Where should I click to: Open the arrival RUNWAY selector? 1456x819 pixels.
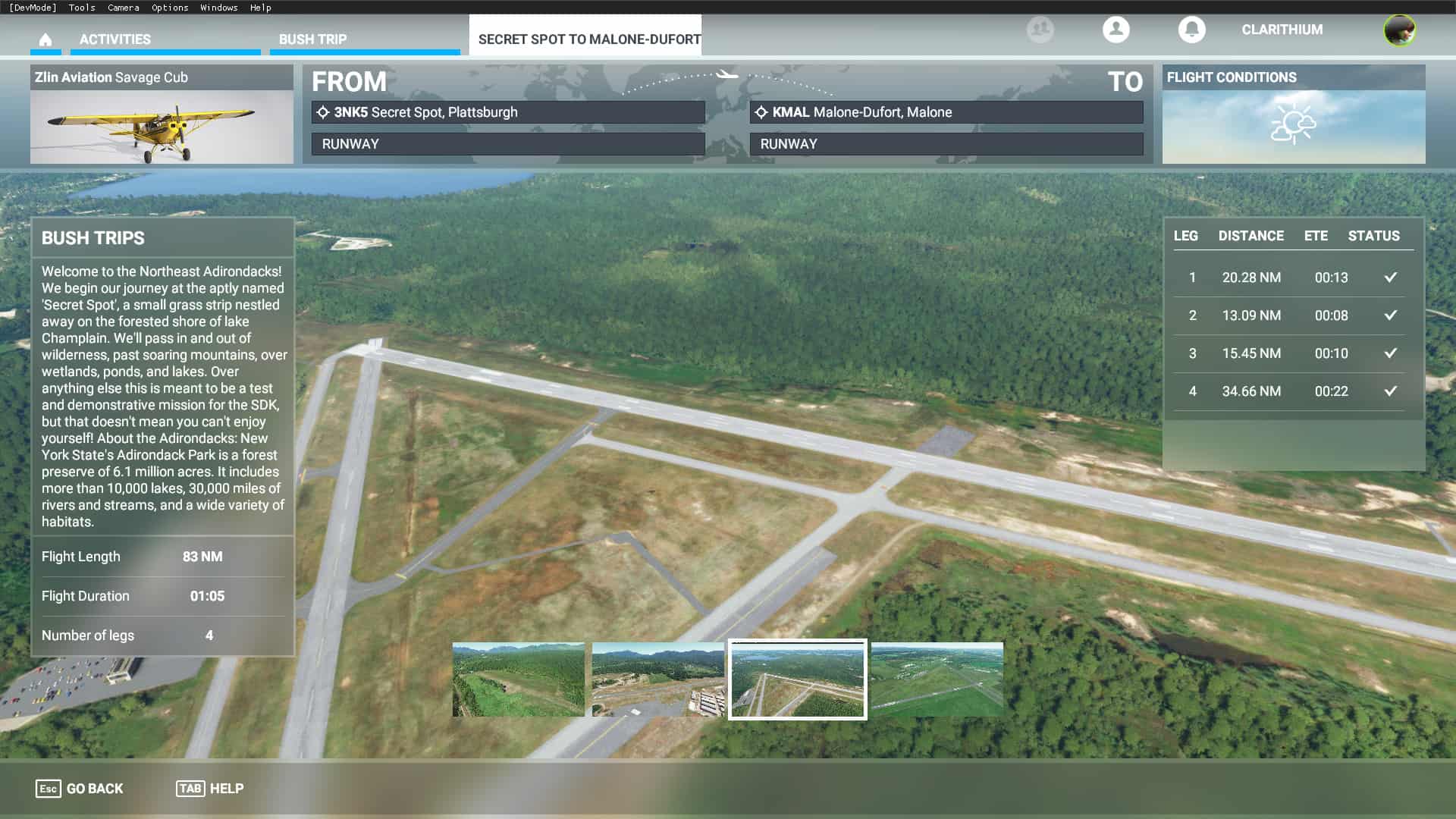[x=946, y=144]
